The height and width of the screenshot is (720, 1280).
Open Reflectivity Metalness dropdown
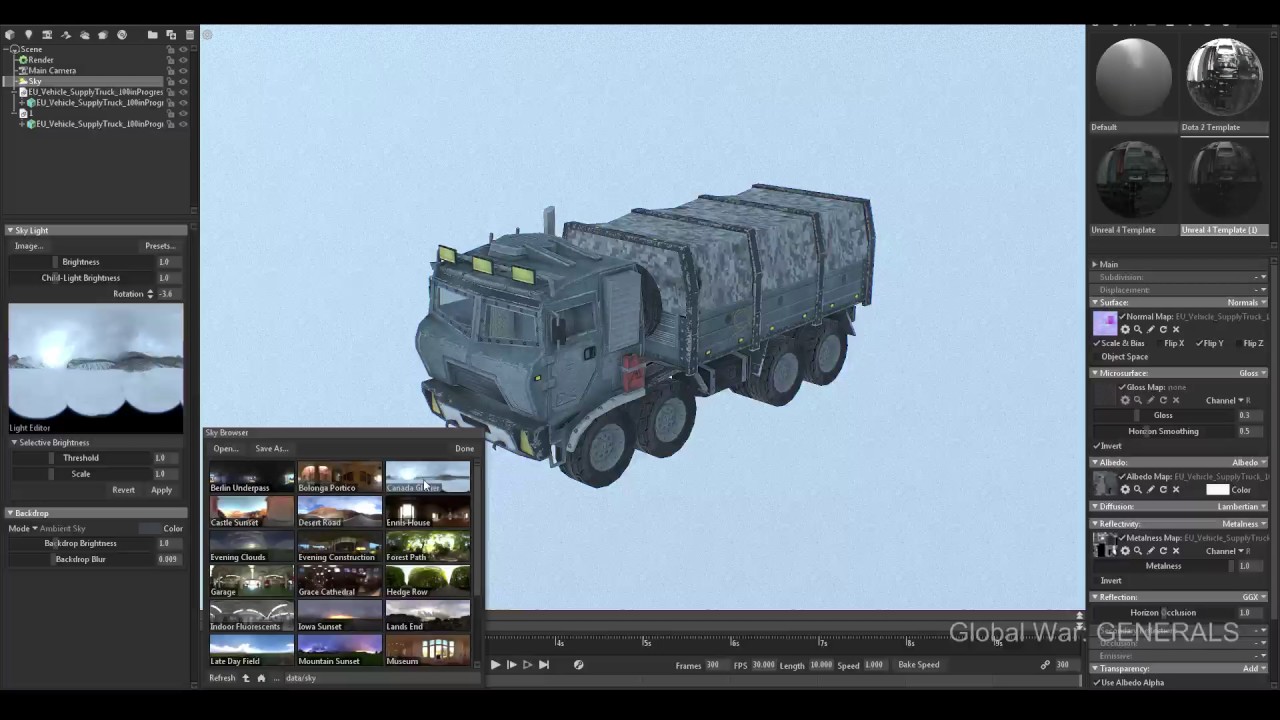(x=1244, y=524)
